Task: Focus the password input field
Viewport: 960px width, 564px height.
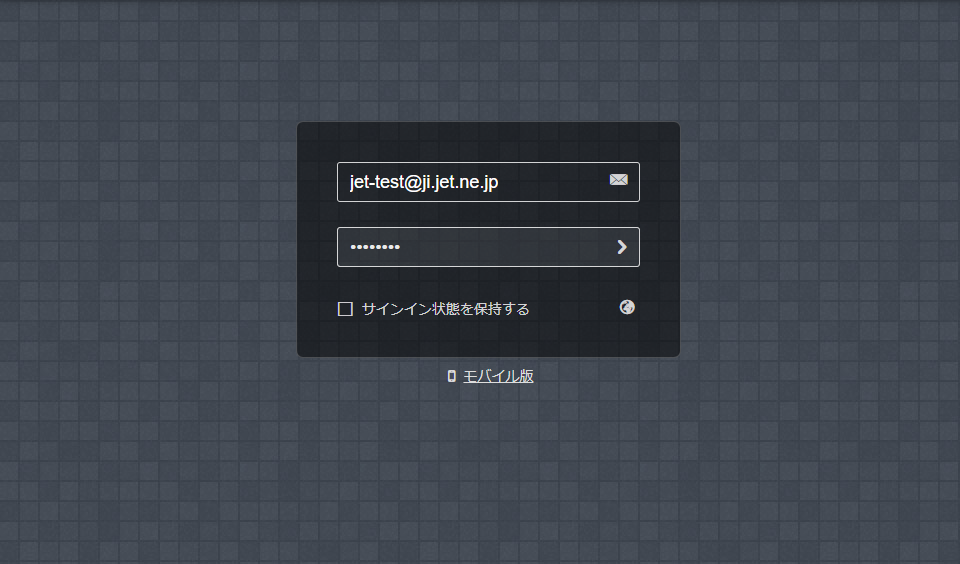Action: (488, 247)
